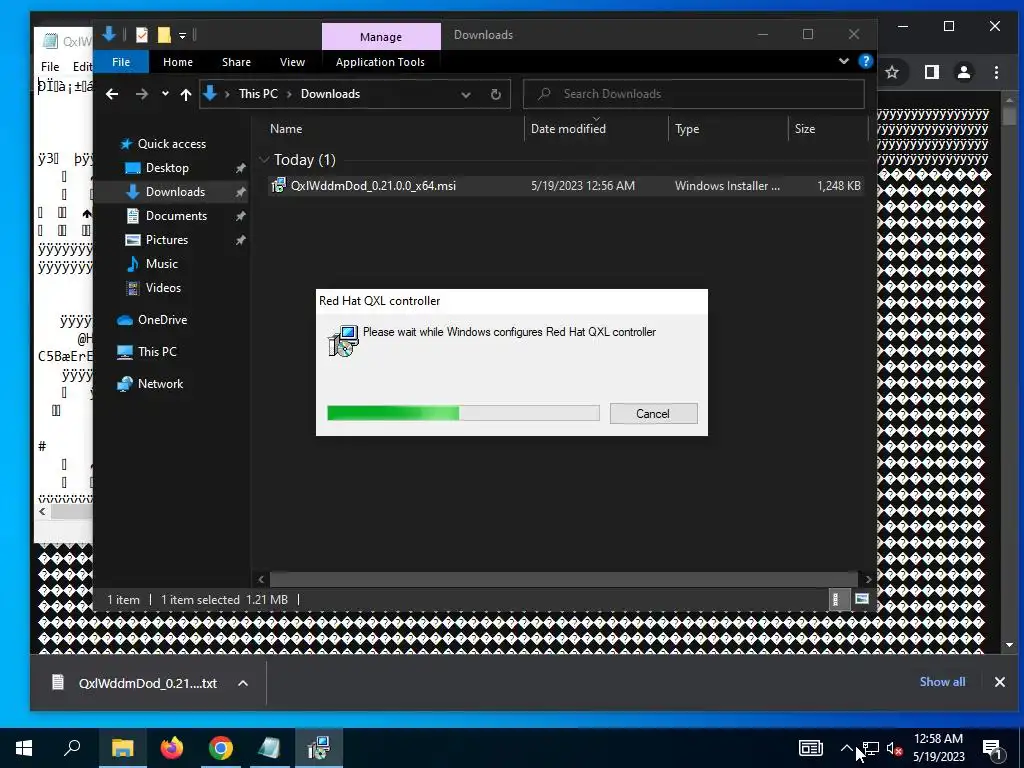
Task: Select Network in navigation pane
Action: tap(160, 384)
